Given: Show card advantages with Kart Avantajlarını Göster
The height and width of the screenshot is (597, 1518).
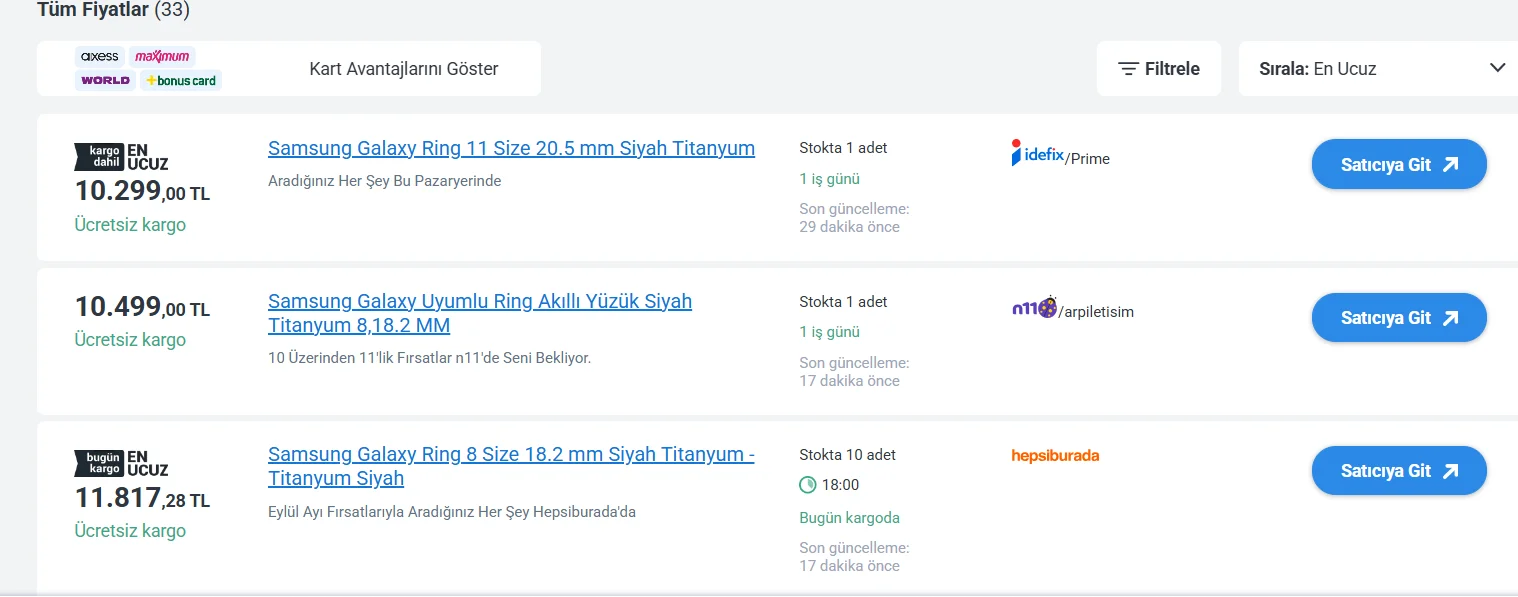Looking at the screenshot, I should (x=404, y=69).
